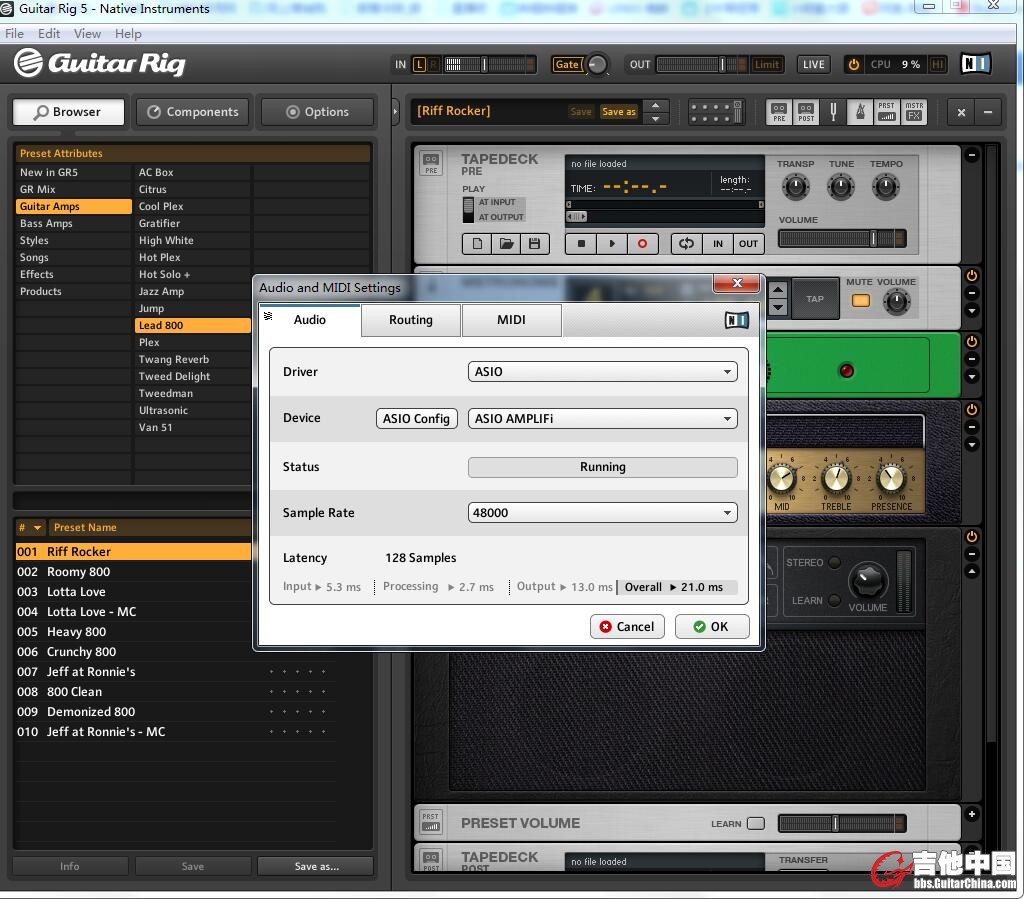
Task: Select previous preset with the up arrow
Action: 656,106
